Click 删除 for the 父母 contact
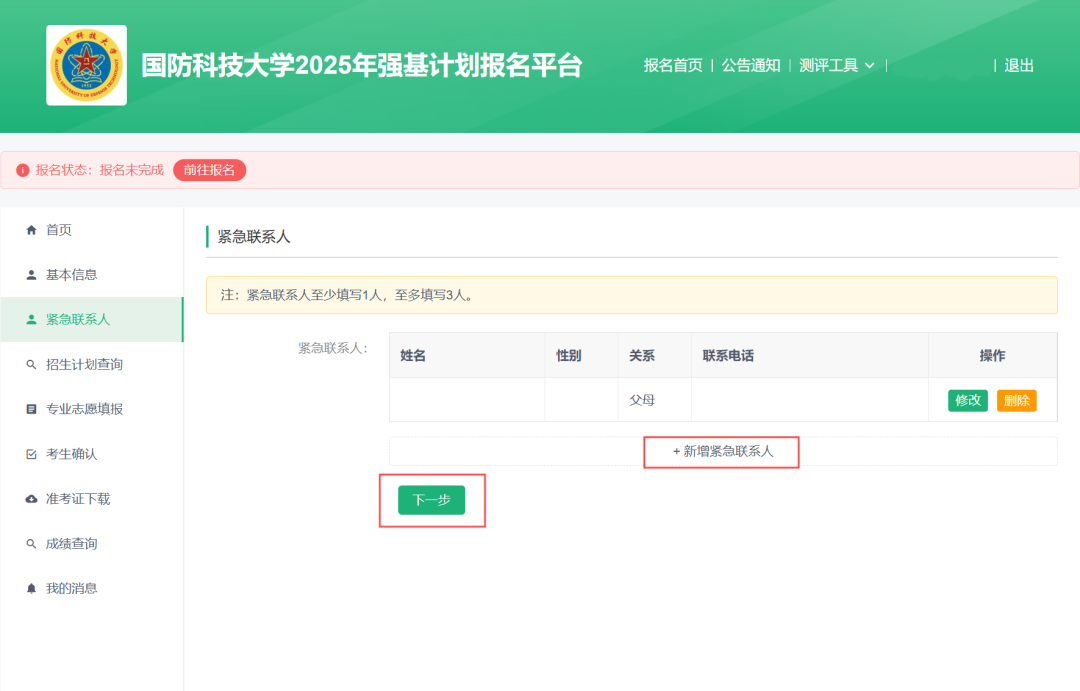The width and height of the screenshot is (1080, 691). [x=1017, y=400]
